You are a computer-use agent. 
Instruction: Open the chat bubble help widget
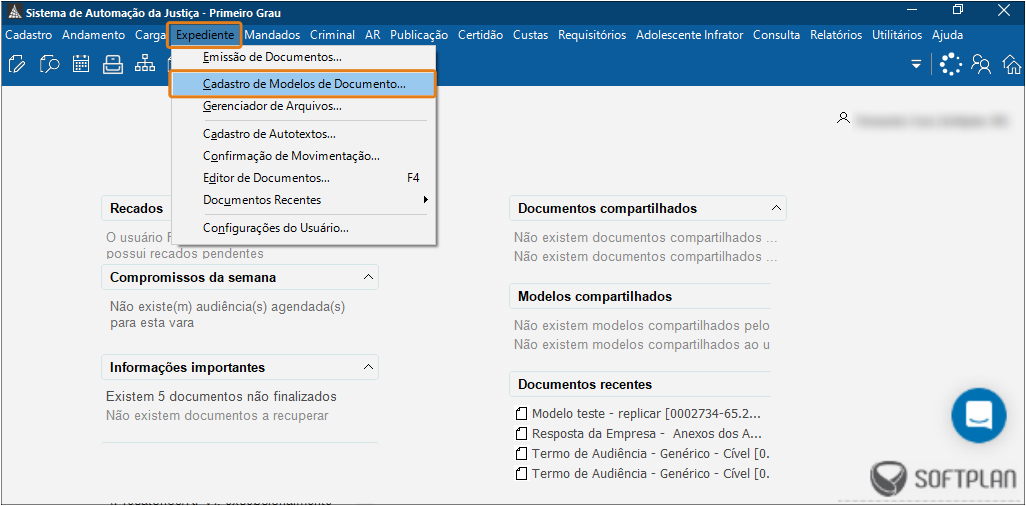coord(979,416)
